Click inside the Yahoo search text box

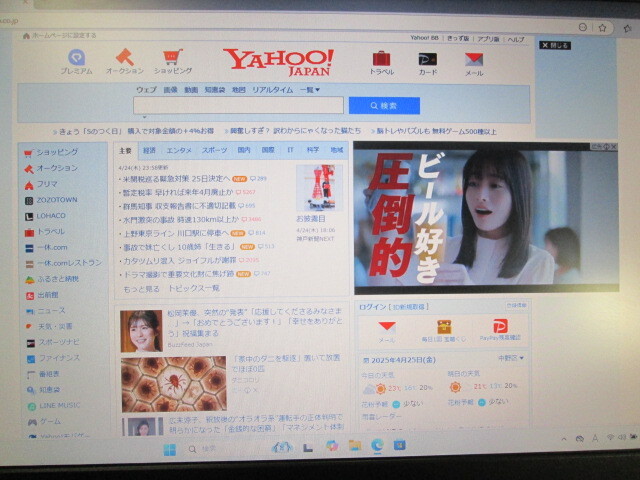(238, 105)
